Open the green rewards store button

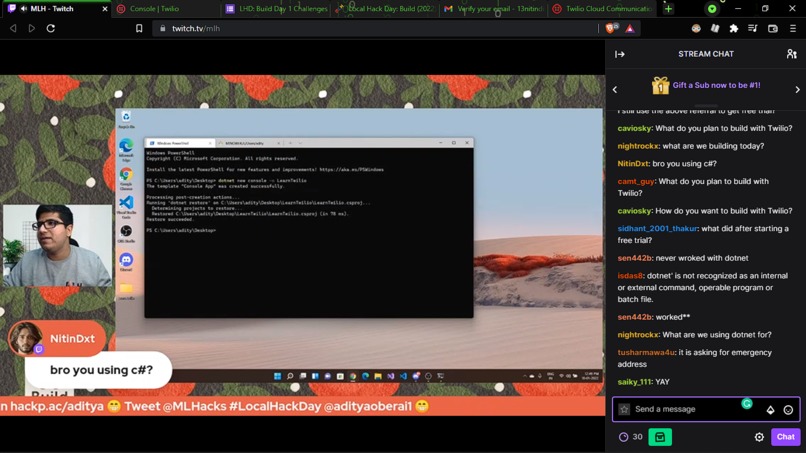(660, 437)
